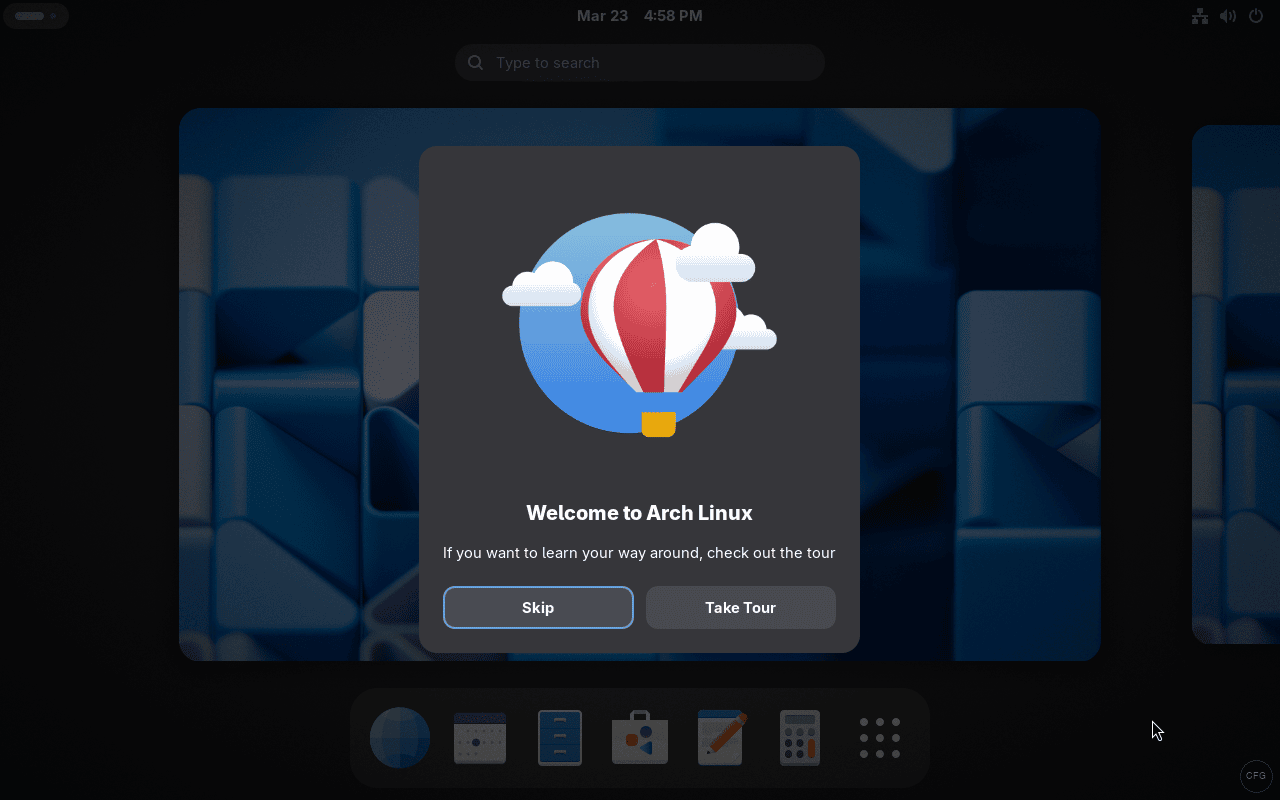The height and width of the screenshot is (800, 1280).
Task: Open the Software store icon in the dock
Action: [639, 737]
